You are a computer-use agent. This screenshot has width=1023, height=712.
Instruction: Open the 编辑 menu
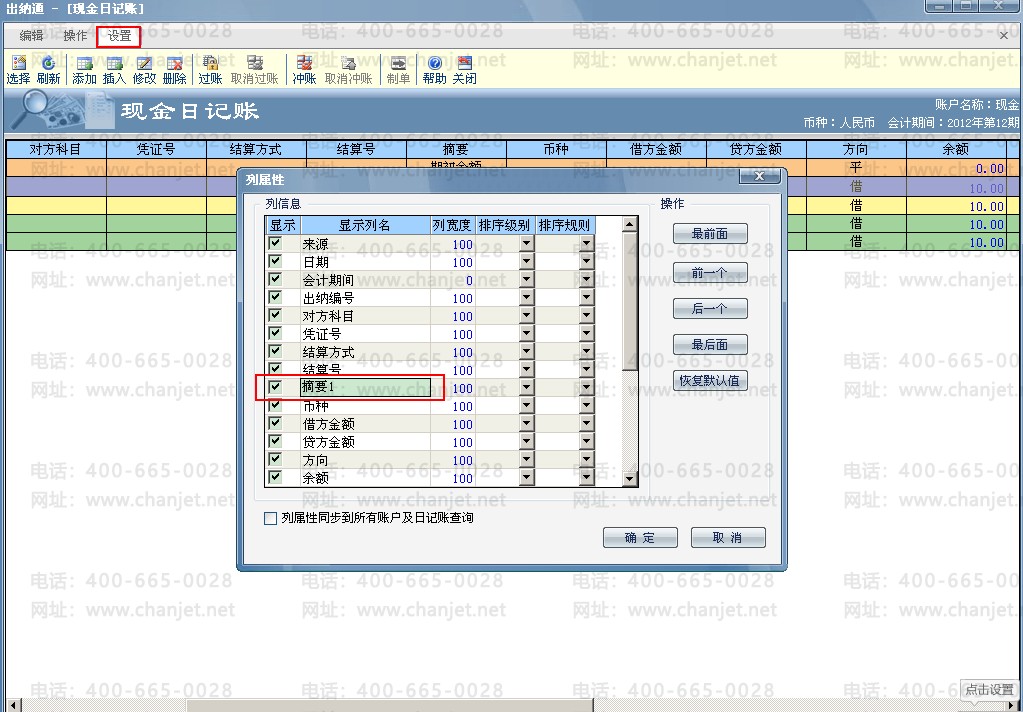pyautogui.click(x=31, y=36)
